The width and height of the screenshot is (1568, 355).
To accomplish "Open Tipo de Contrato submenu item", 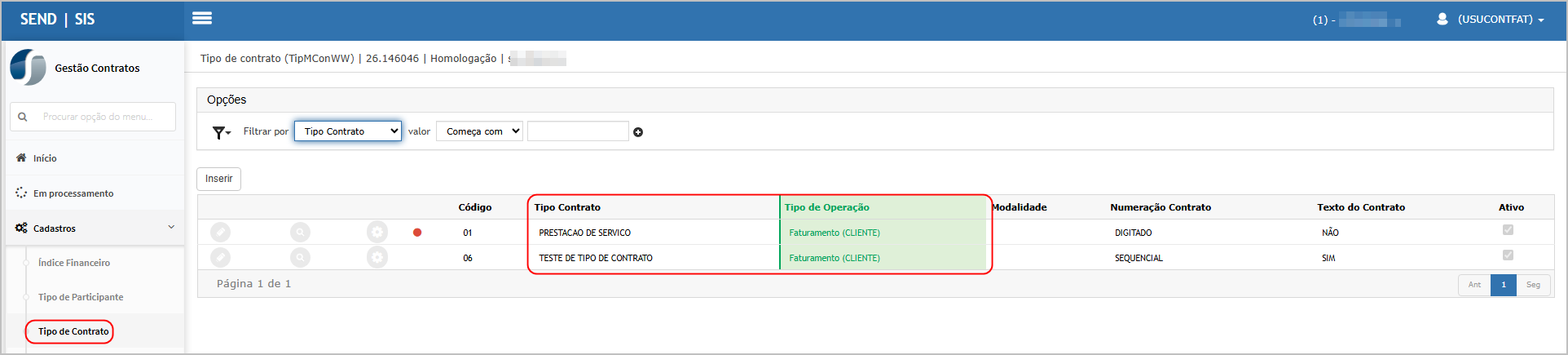I will click(73, 331).
